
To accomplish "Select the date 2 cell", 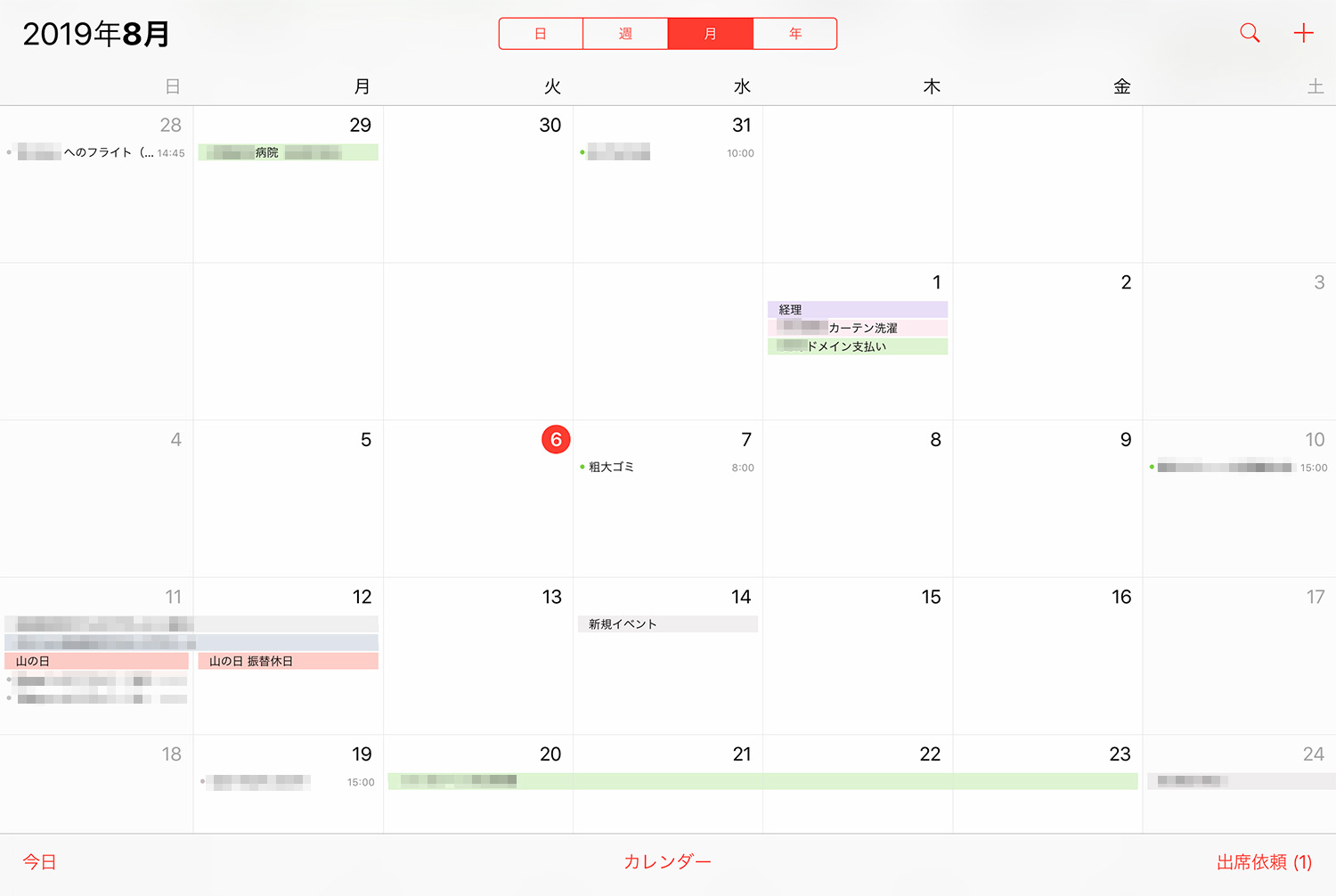I will [1048, 341].
